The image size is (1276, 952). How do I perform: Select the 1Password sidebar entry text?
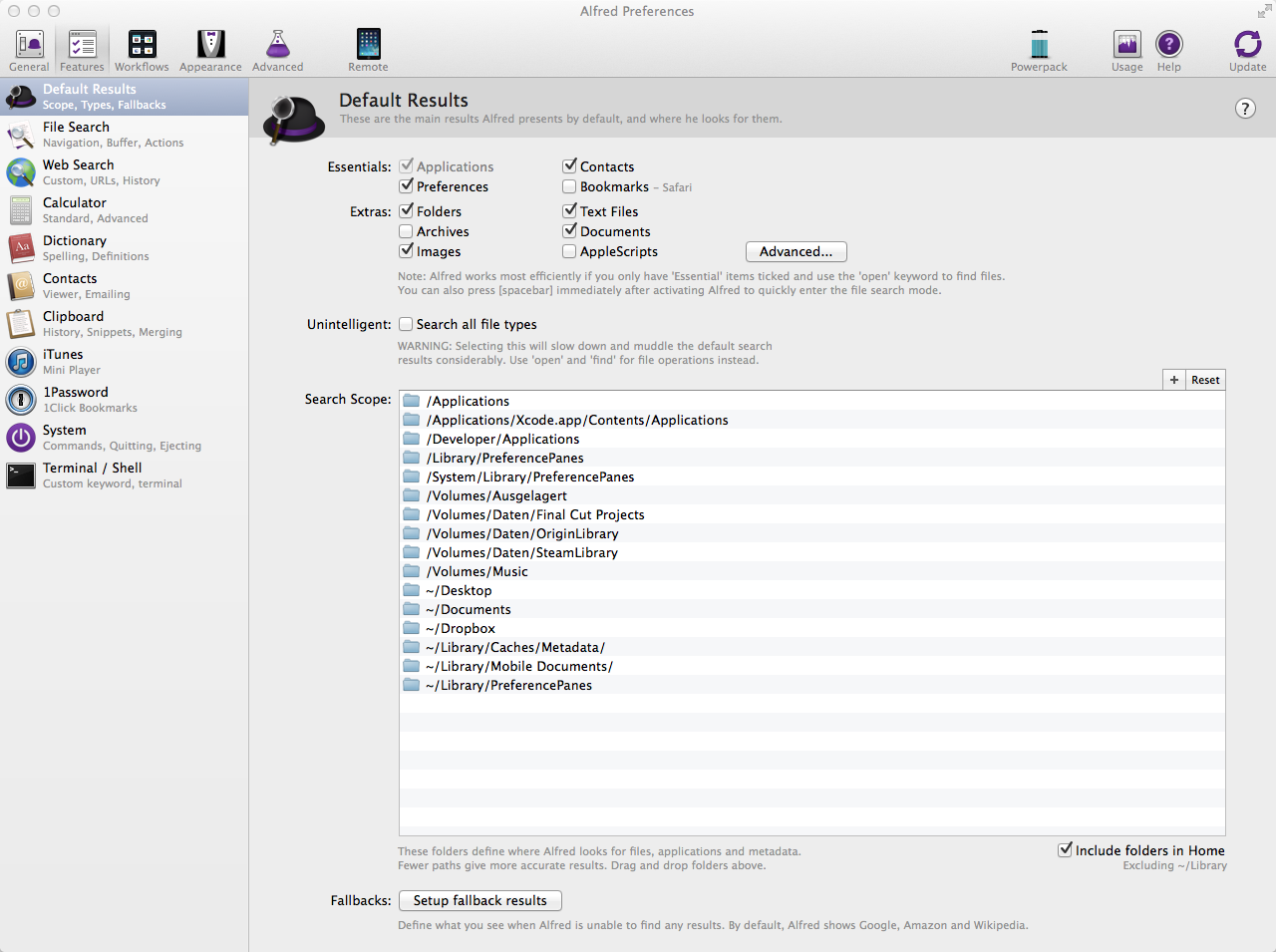click(75, 392)
